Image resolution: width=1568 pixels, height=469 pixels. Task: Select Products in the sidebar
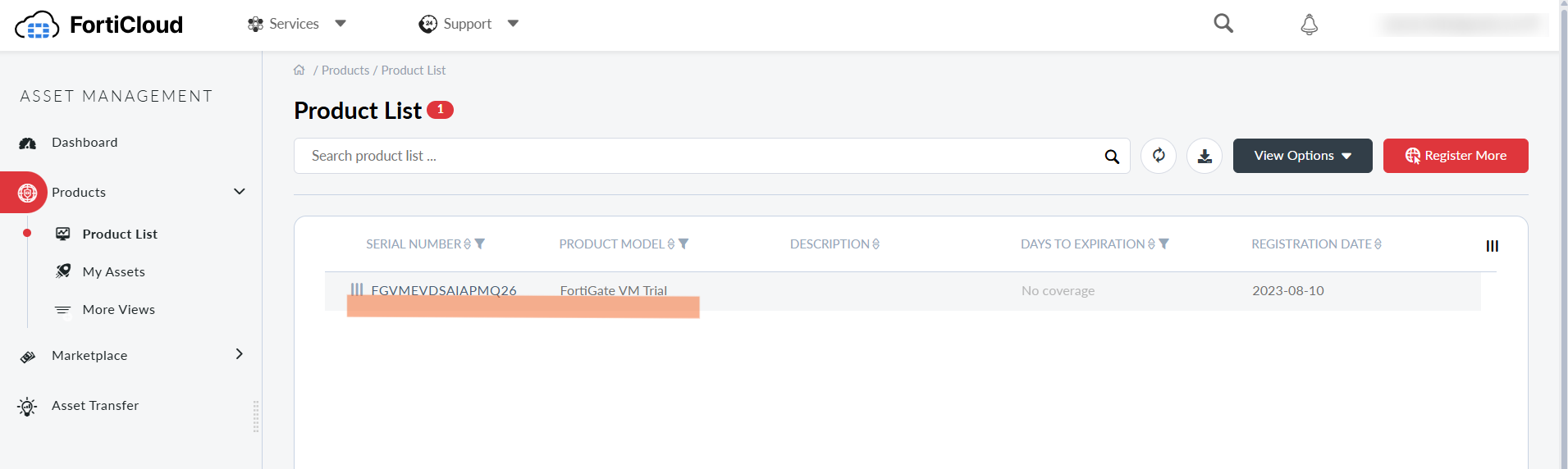(x=79, y=193)
